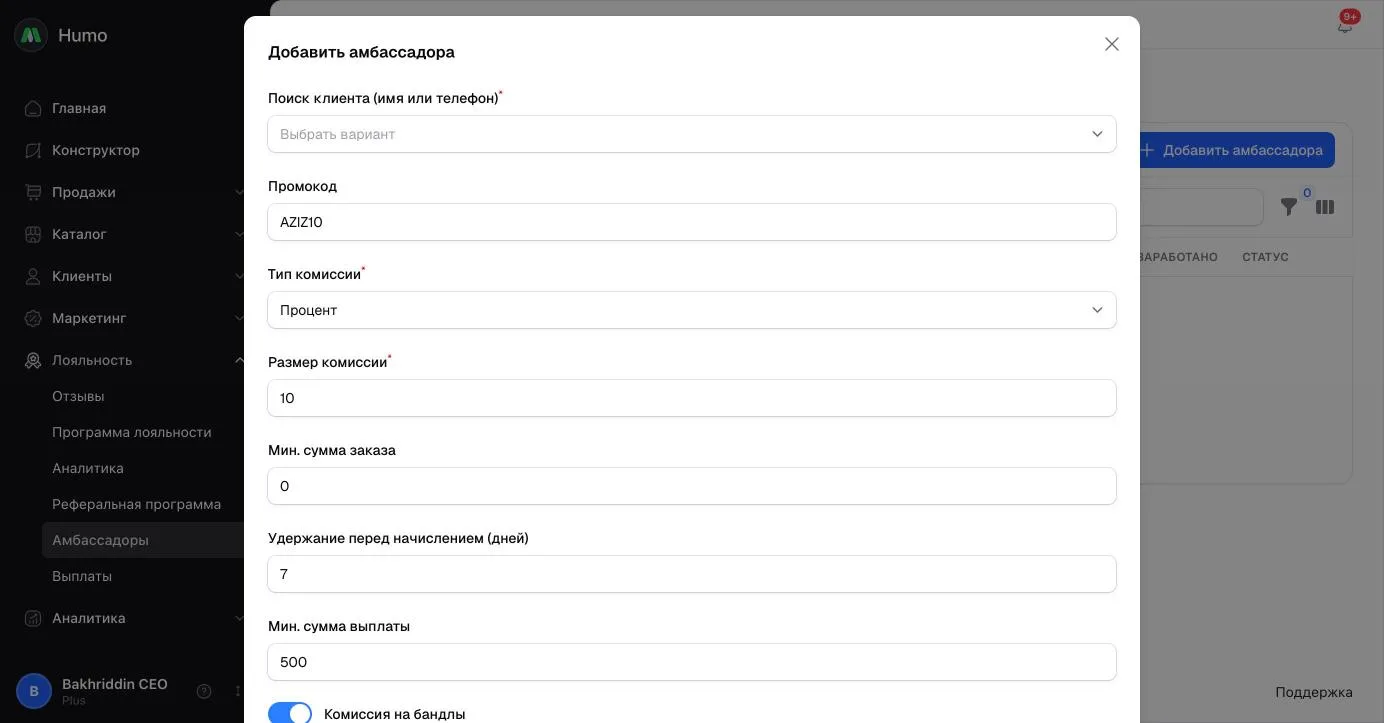The height and width of the screenshot is (723, 1384).
Task: Click the Конструктор sidebar icon
Action: (33, 150)
